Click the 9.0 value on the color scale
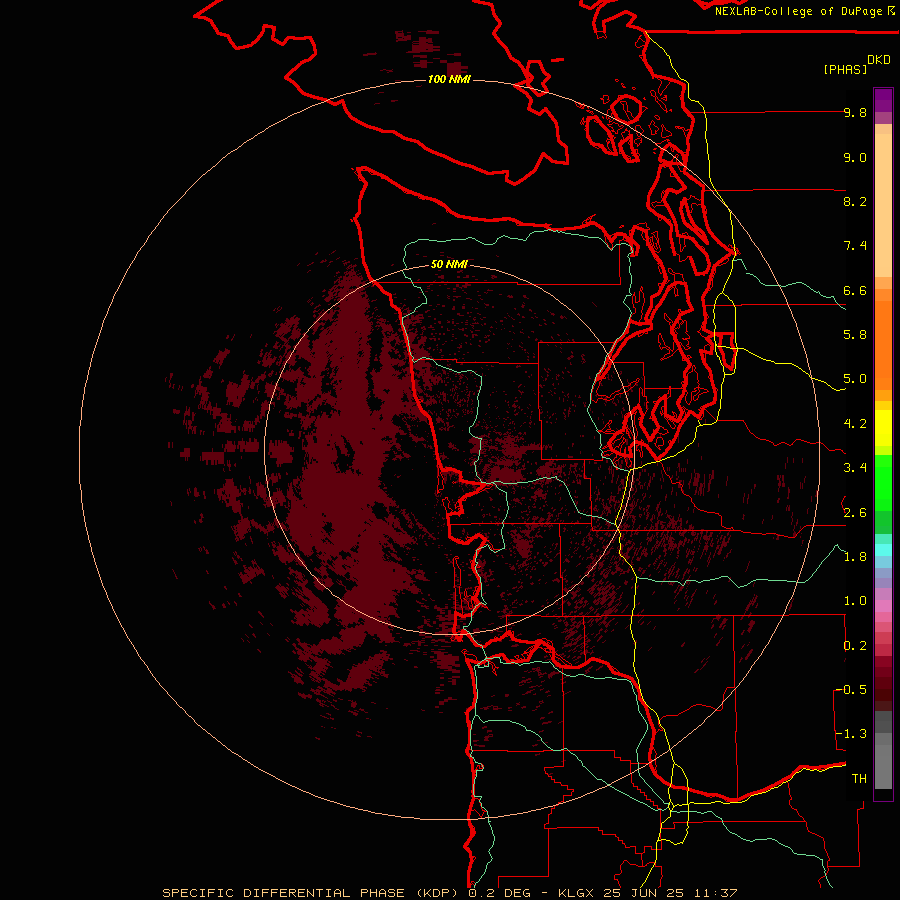This screenshot has height=900, width=900. coord(855,157)
